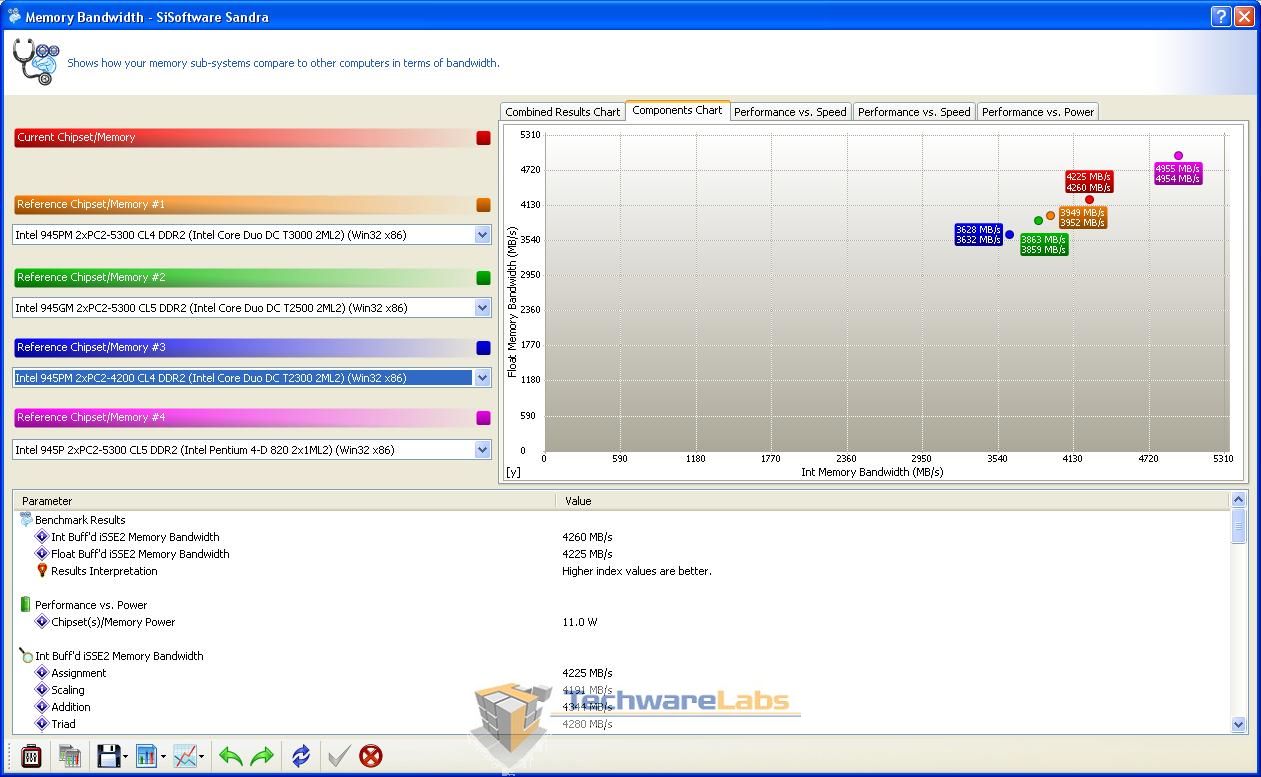Image resolution: width=1261 pixels, height=777 pixels.
Task: Click the blue Reference #3 color square
Action: pyautogui.click(x=483, y=348)
